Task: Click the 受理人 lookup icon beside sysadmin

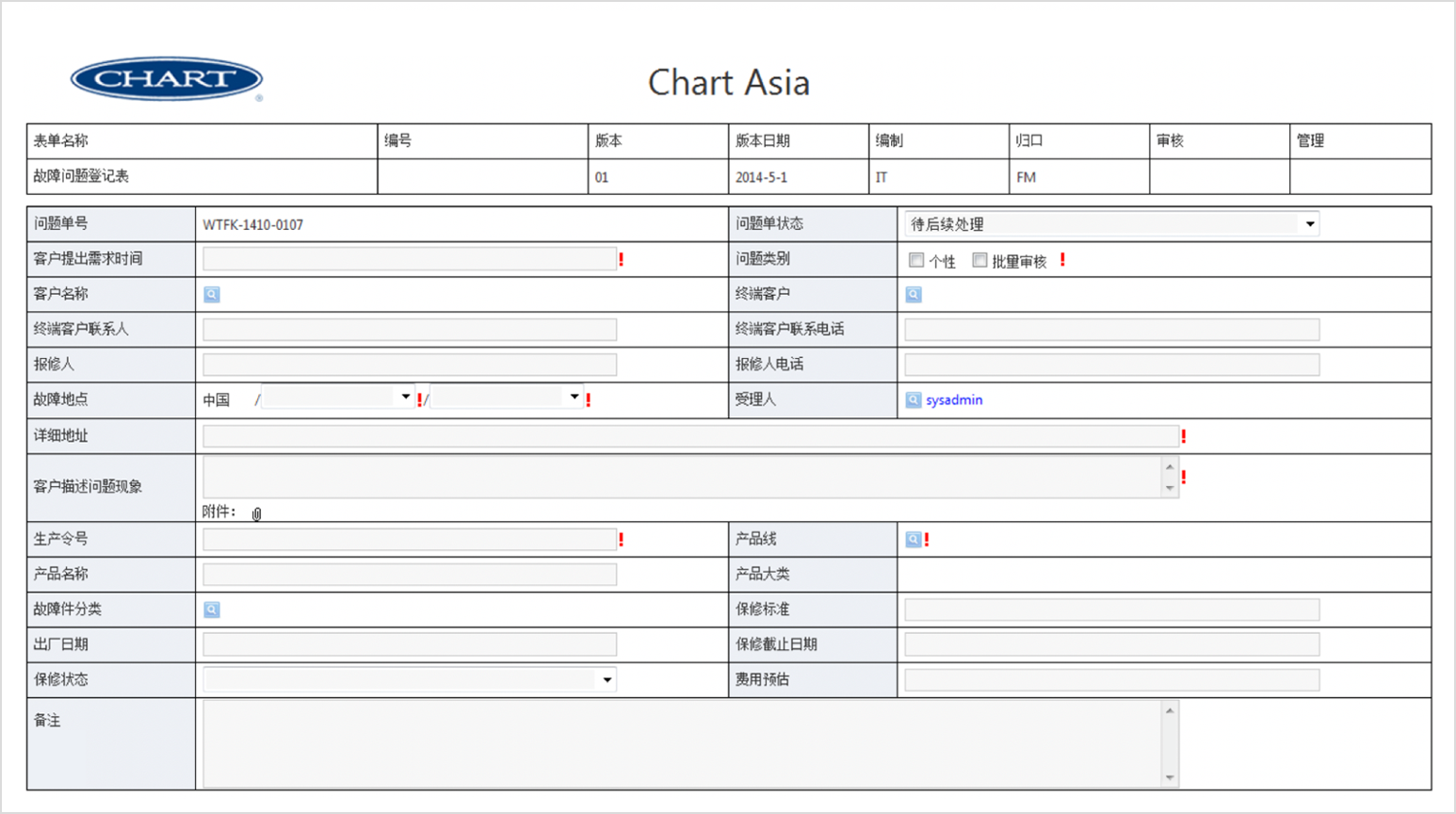Action: [x=914, y=400]
